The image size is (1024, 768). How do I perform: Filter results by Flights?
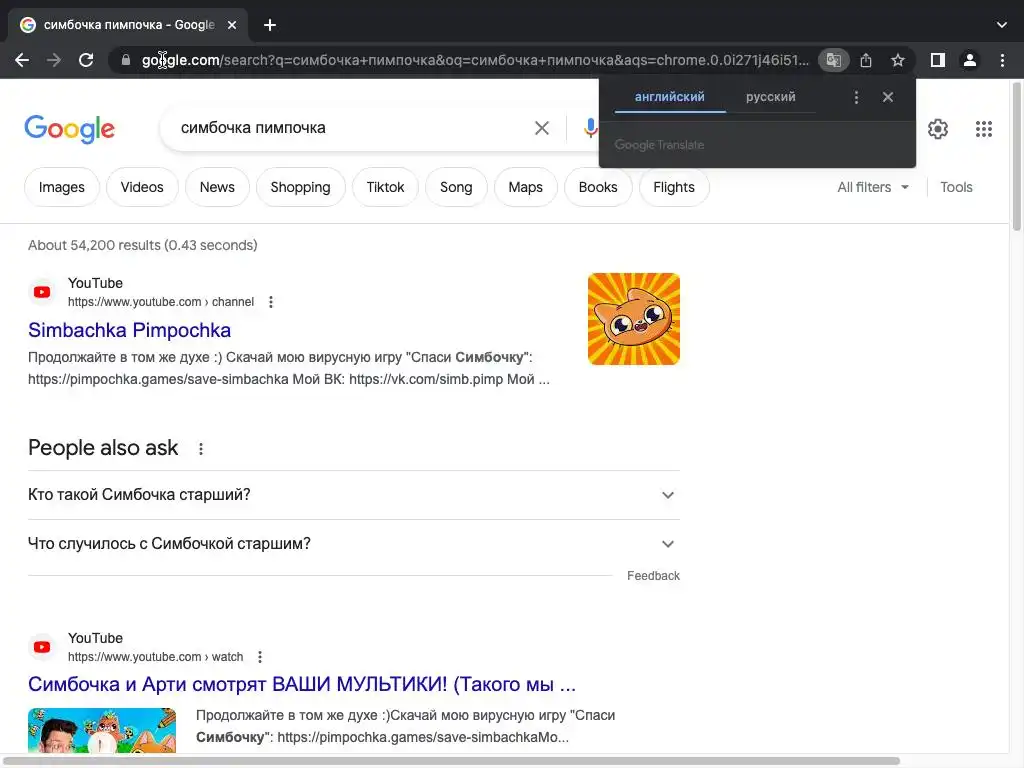pyautogui.click(x=674, y=187)
